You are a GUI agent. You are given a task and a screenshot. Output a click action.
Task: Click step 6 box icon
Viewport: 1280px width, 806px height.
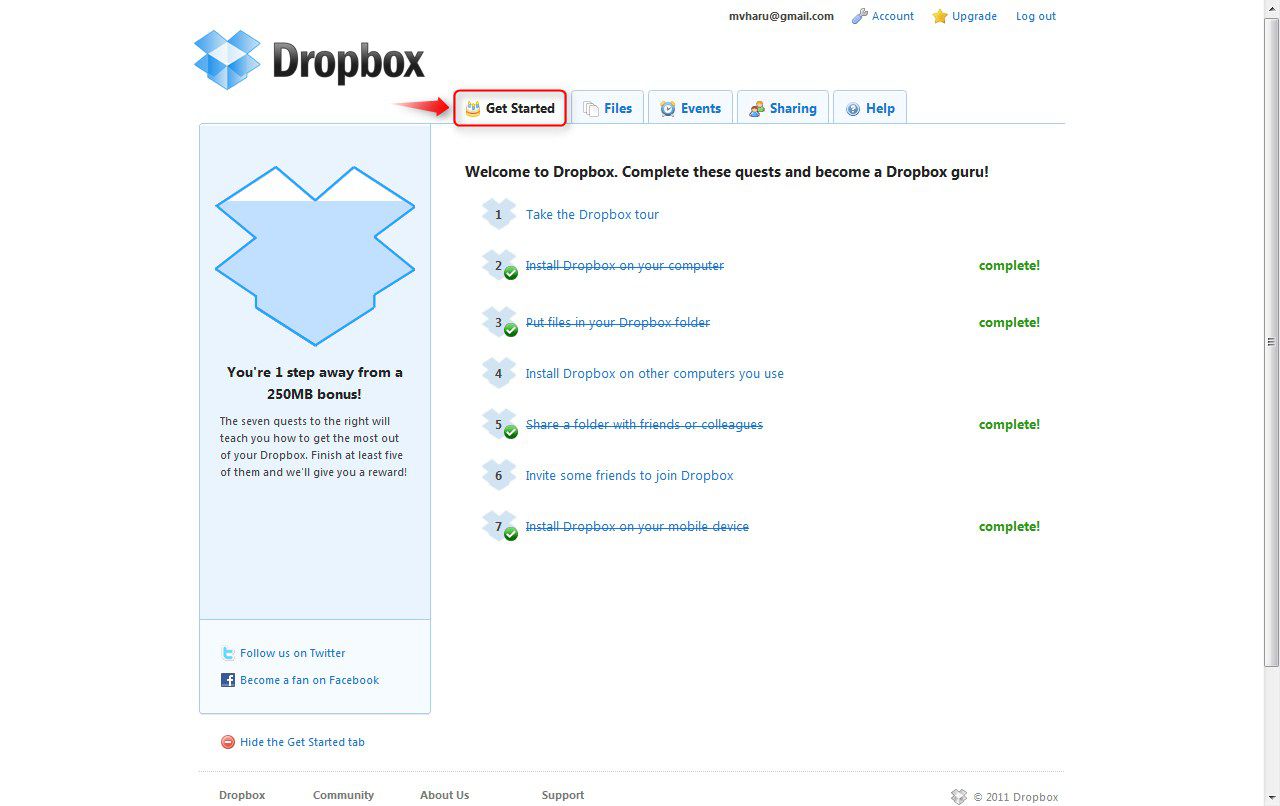point(499,475)
